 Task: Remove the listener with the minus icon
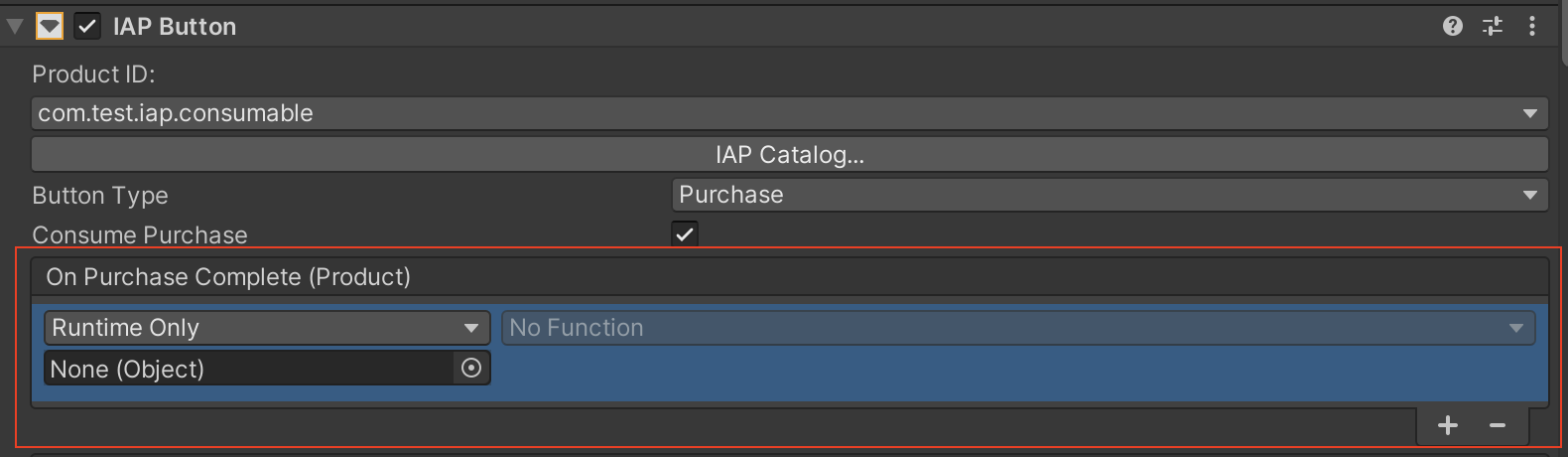[1498, 426]
